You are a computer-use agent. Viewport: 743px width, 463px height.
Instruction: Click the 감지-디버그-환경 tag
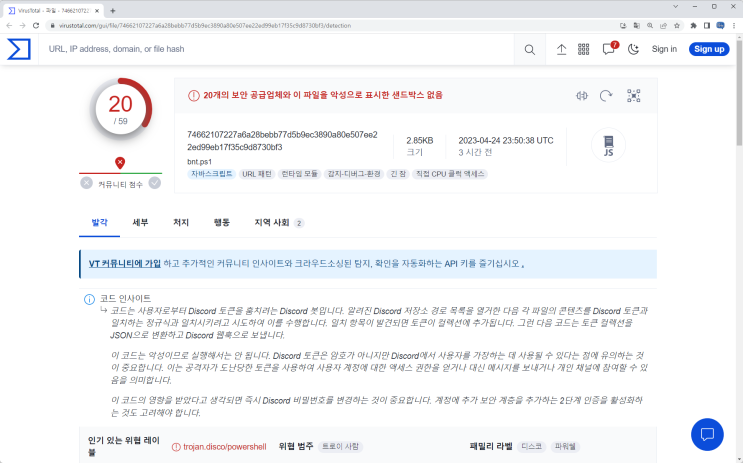pos(354,174)
